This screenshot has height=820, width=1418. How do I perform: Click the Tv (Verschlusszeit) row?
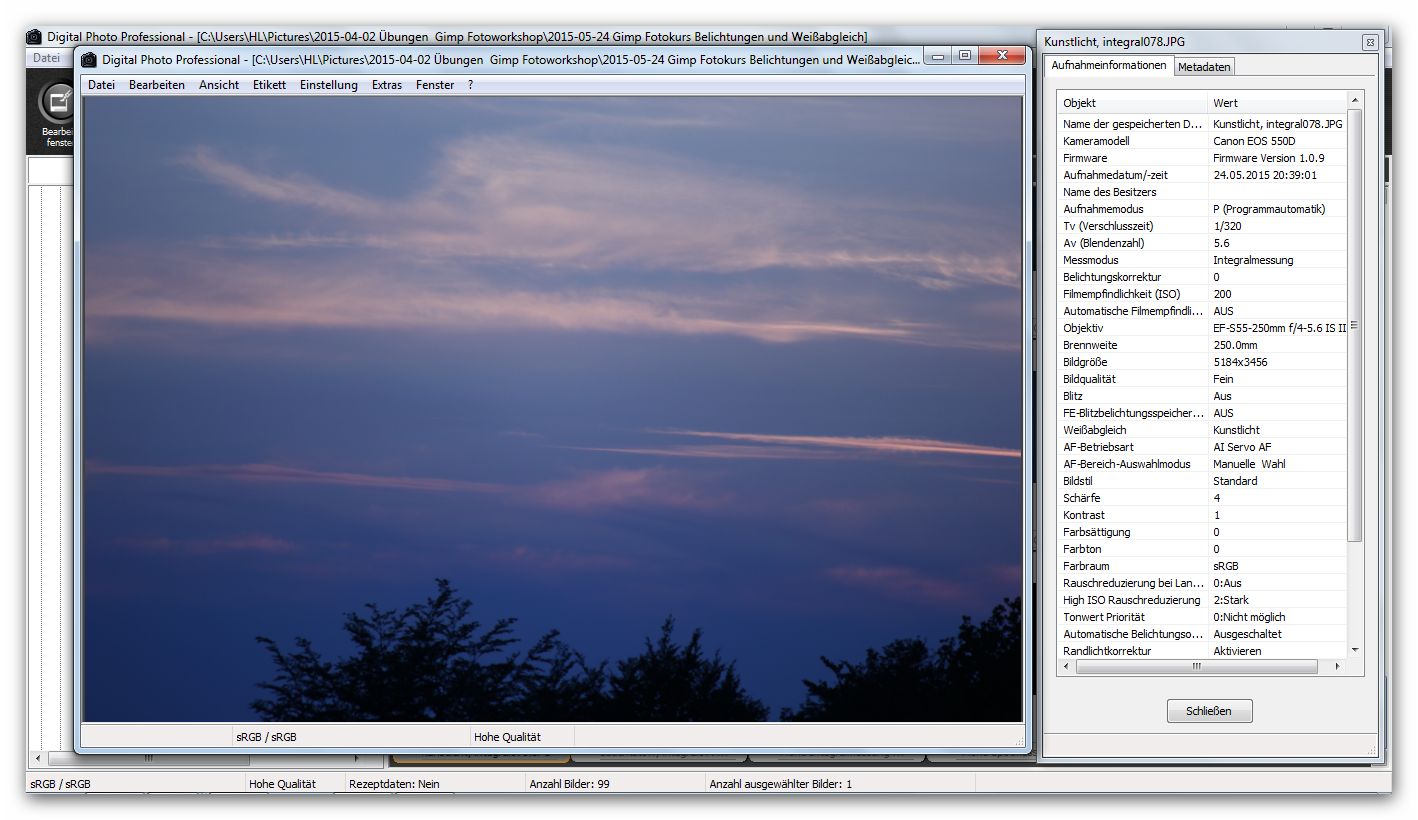pyautogui.click(x=1202, y=226)
